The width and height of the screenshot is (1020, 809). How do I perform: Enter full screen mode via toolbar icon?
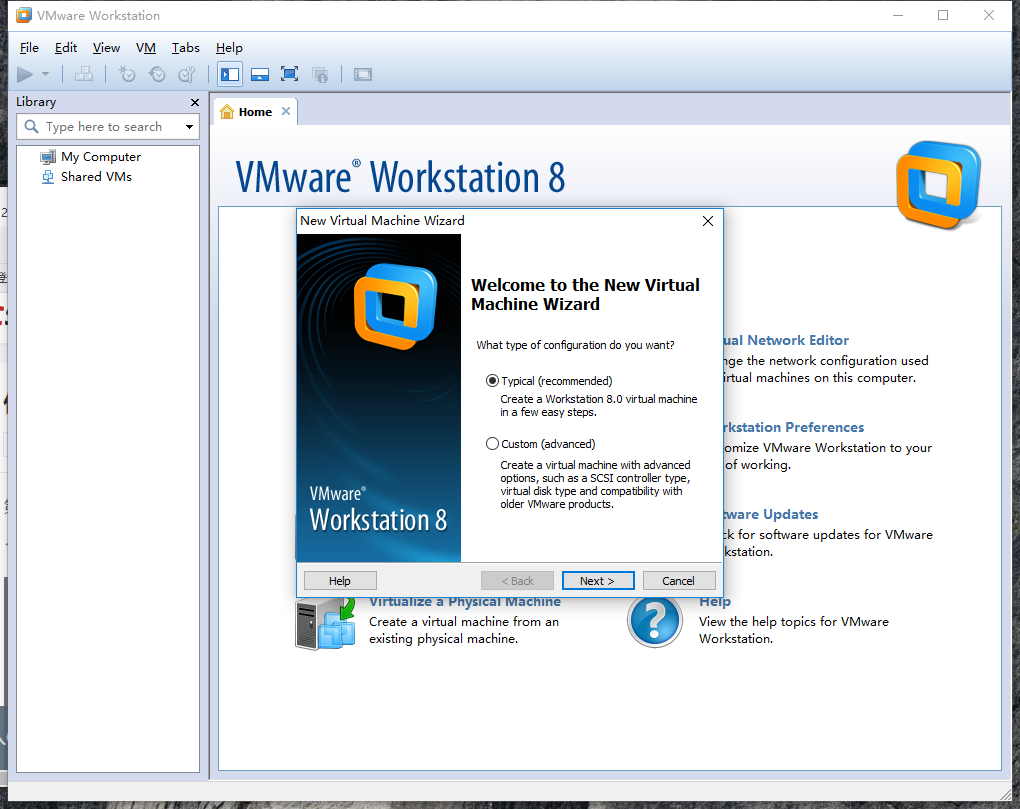(289, 74)
